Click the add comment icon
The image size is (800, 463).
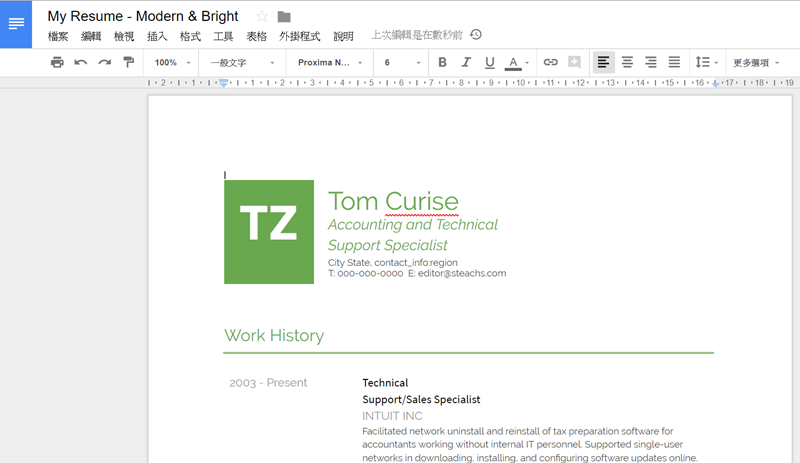pos(574,62)
